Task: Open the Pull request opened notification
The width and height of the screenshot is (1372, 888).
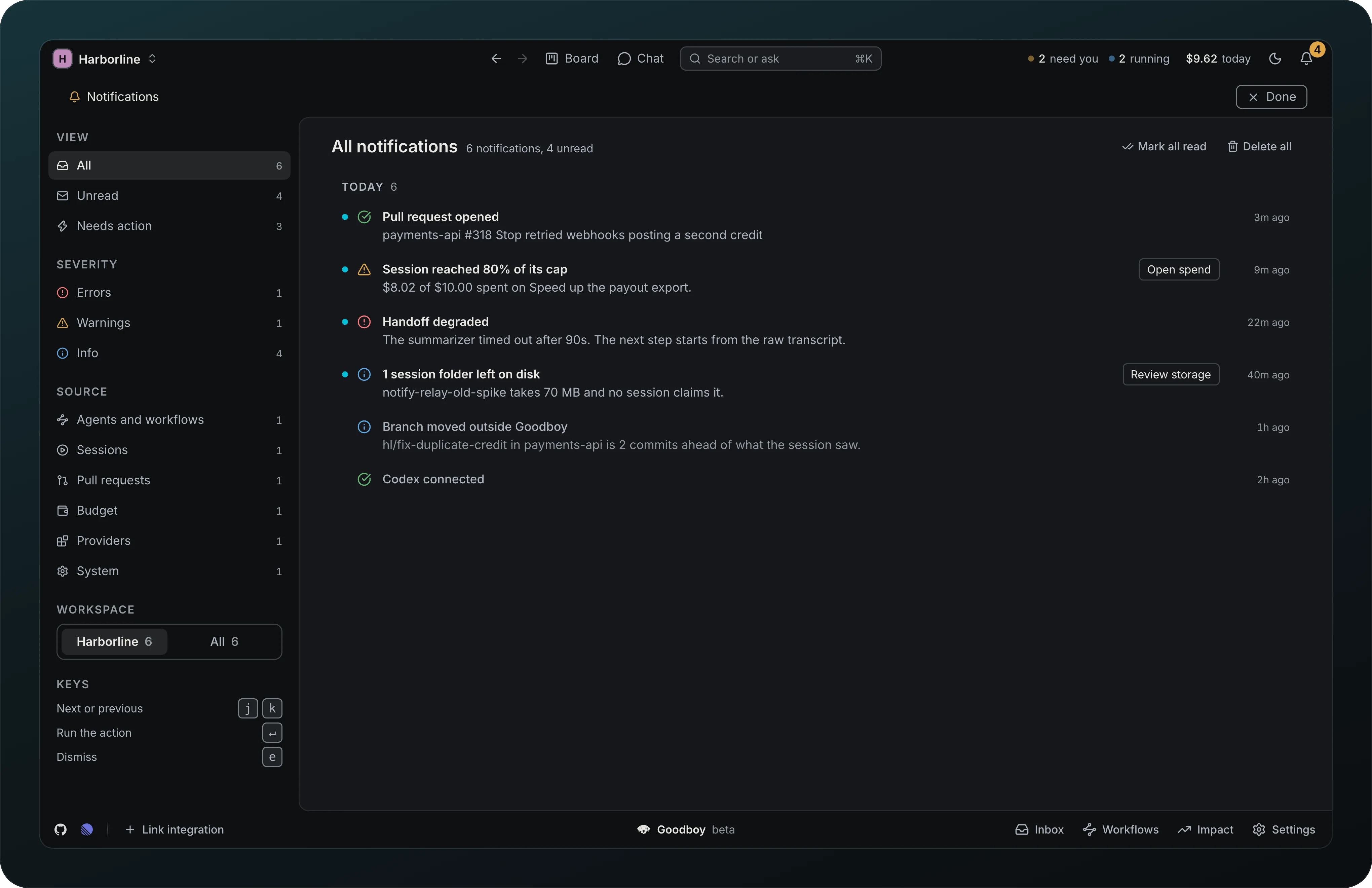Action: coord(815,226)
